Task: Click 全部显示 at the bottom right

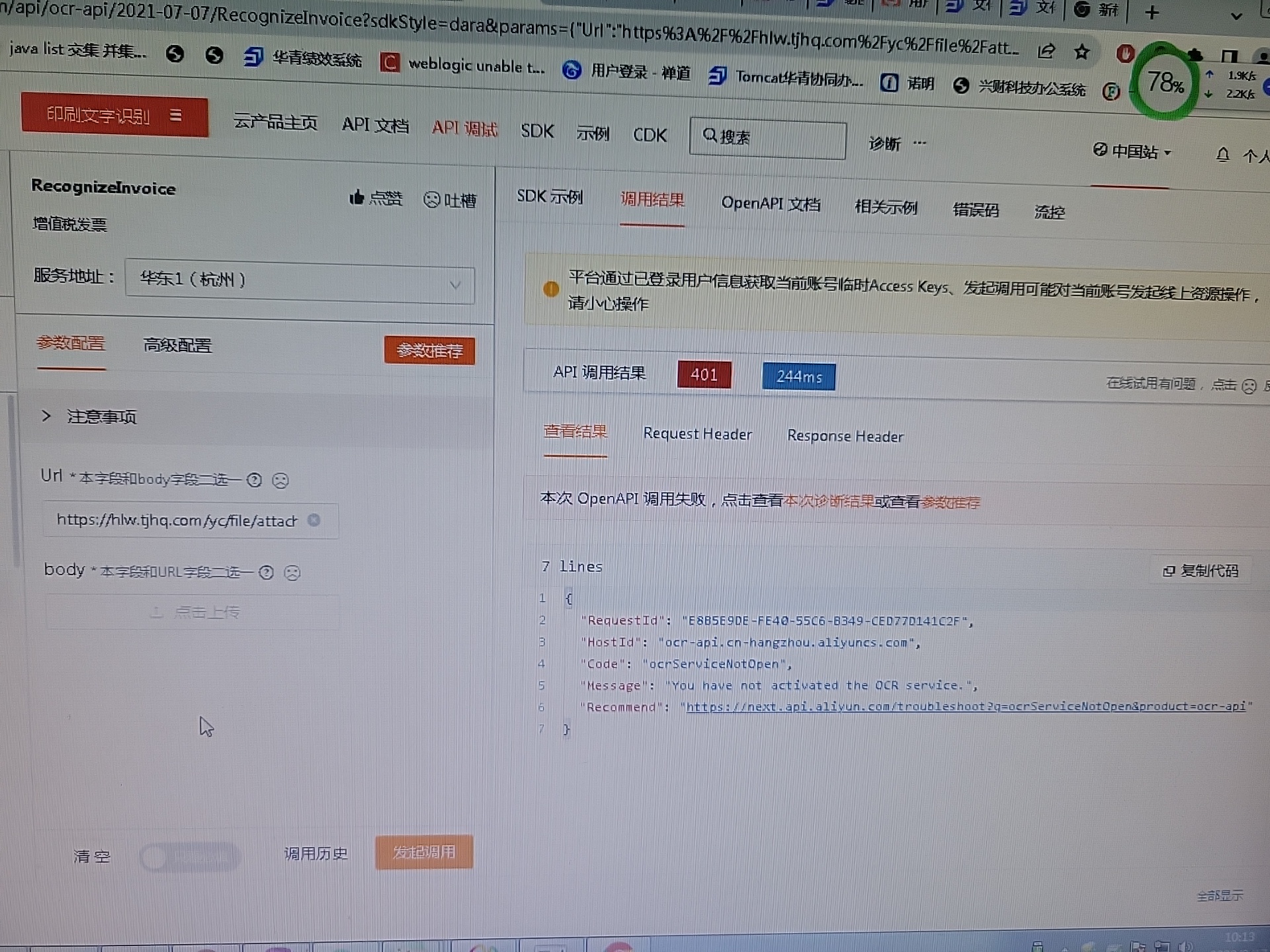Action: [x=1220, y=896]
